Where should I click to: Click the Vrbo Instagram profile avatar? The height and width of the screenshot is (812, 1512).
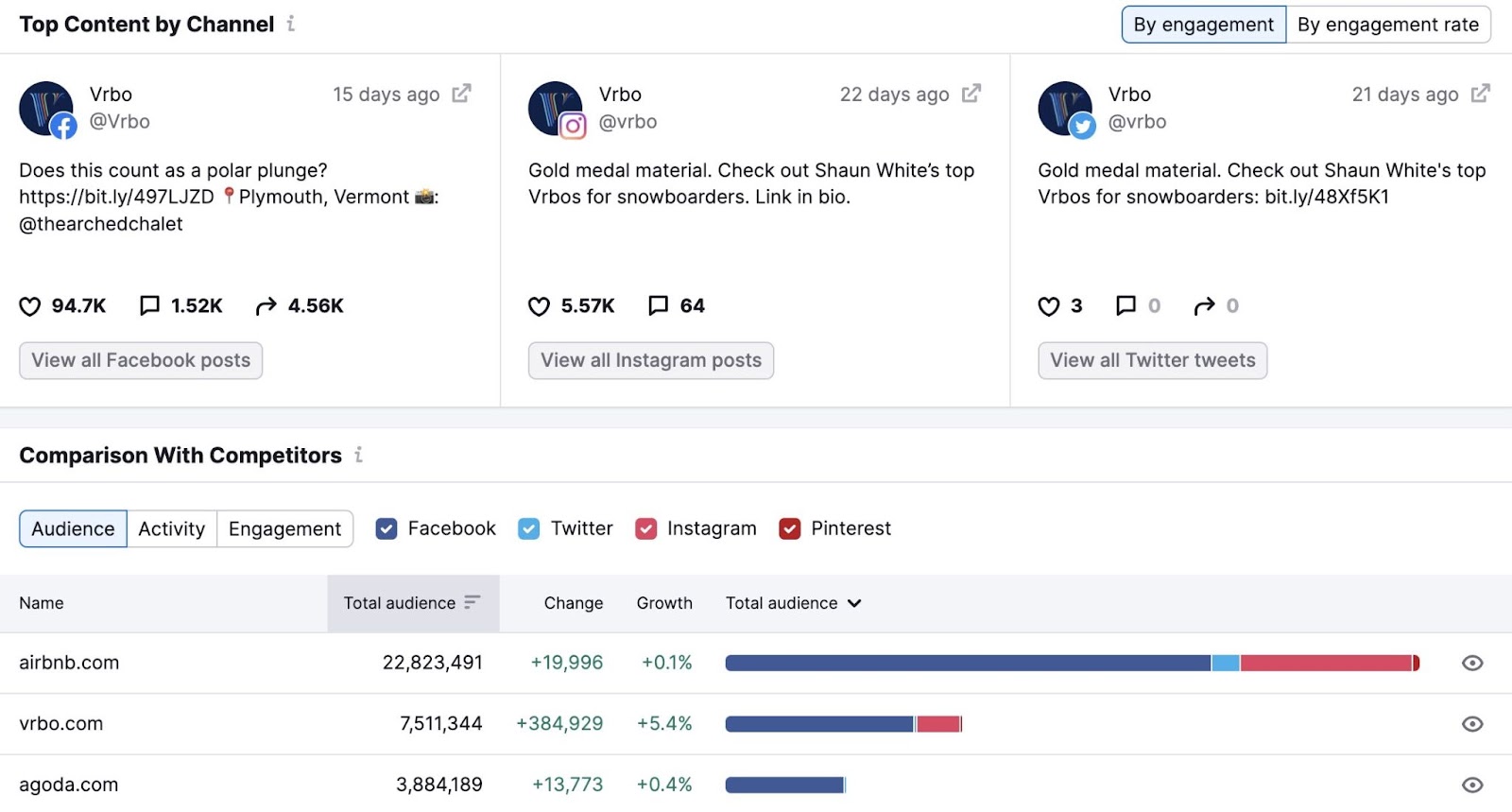[556, 109]
